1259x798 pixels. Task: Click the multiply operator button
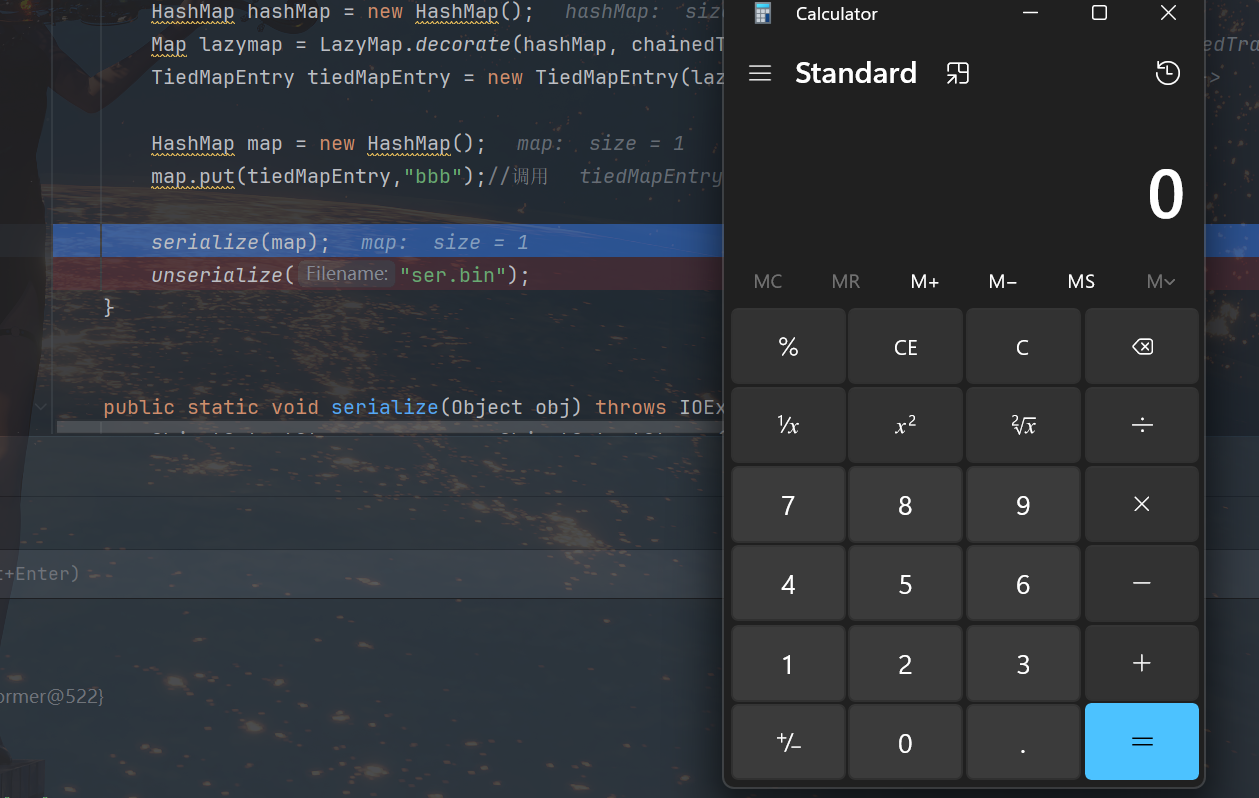[1141, 505]
